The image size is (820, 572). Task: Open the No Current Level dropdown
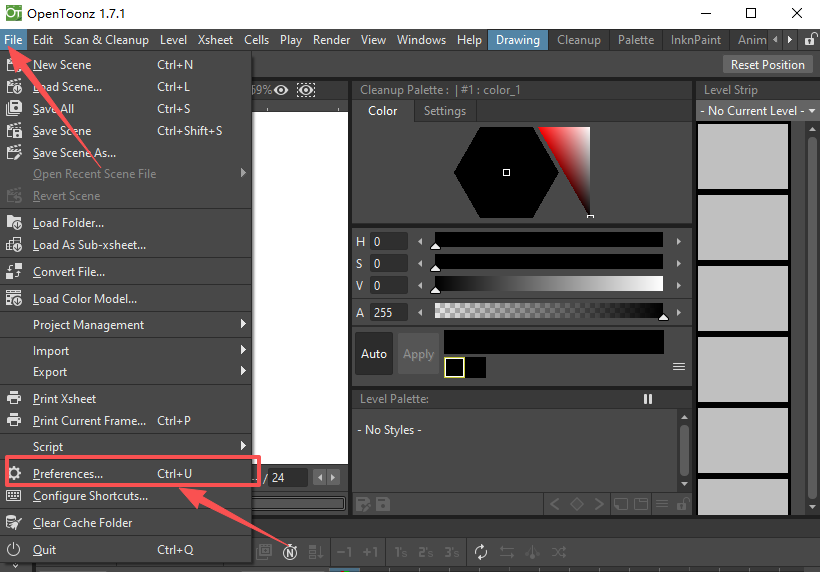pyautogui.click(x=757, y=111)
